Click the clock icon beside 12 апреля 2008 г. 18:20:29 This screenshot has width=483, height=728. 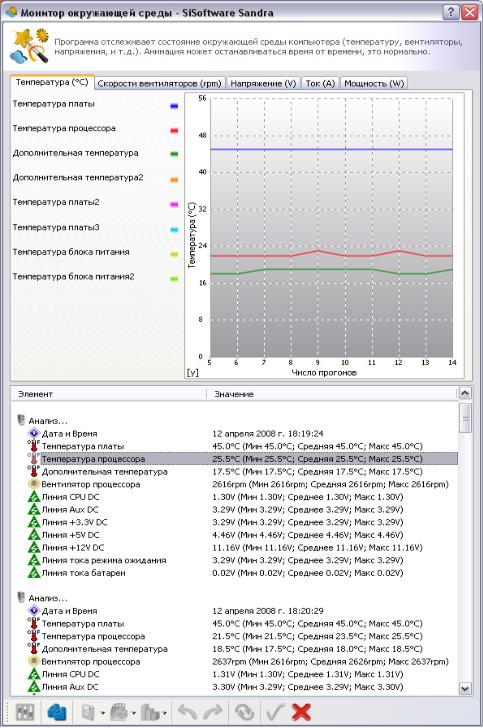[34, 611]
